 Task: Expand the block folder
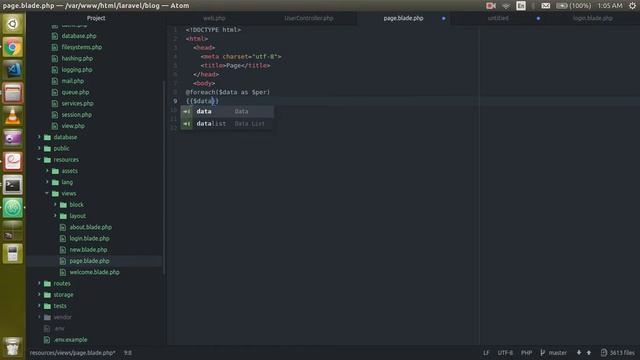tap(55, 204)
